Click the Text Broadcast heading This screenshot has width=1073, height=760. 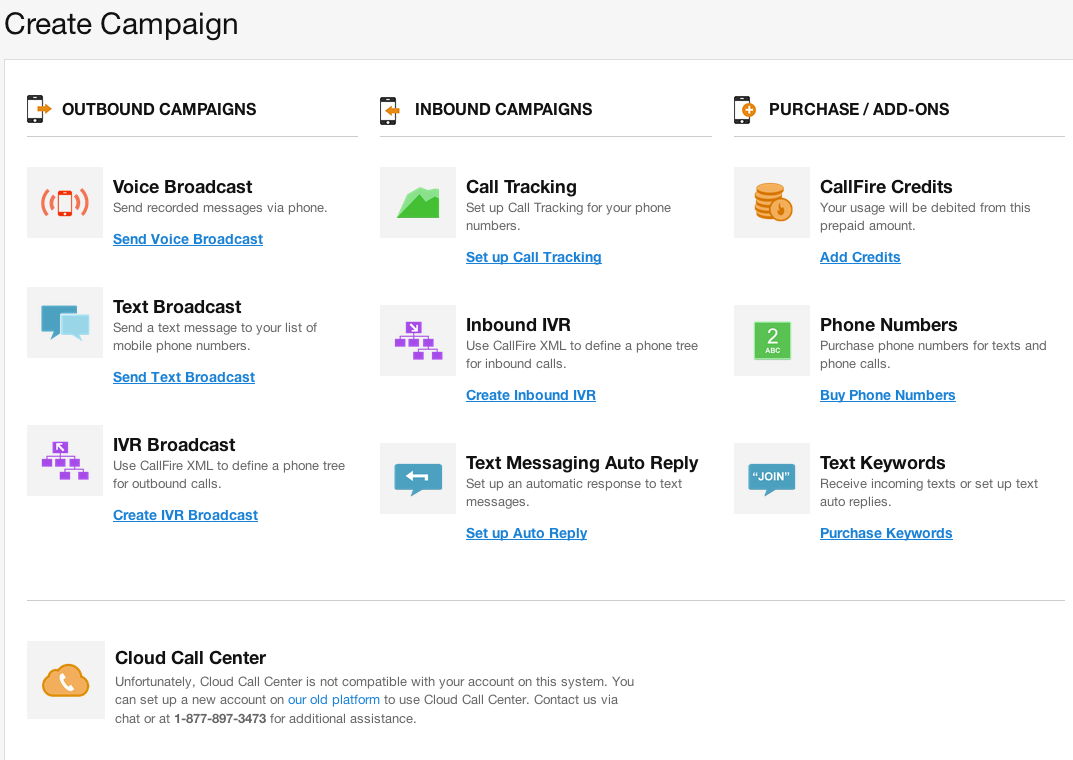(177, 306)
